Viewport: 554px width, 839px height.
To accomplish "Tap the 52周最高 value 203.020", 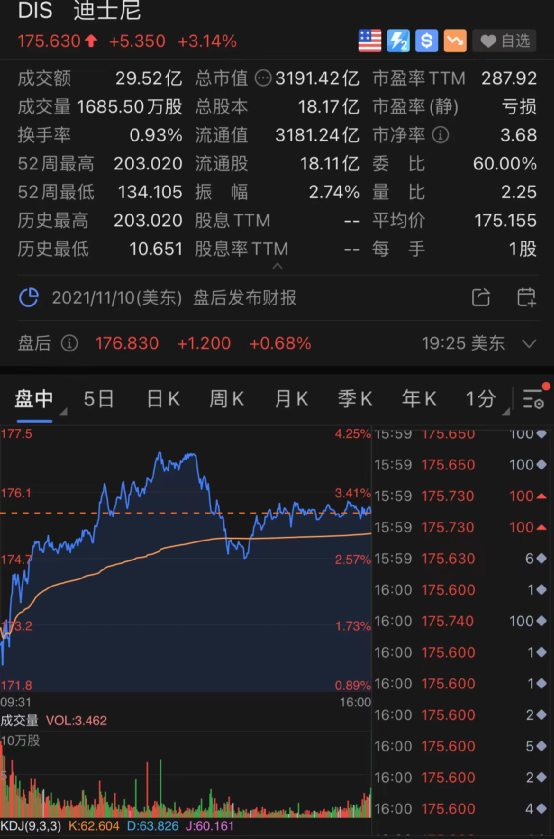I will (x=148, y=164).
